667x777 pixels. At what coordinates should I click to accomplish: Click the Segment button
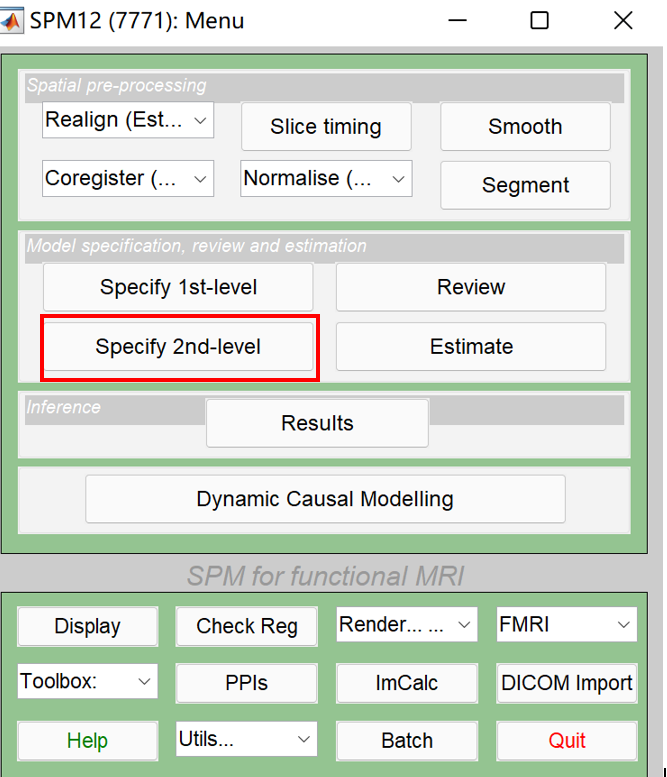point(525,185)
